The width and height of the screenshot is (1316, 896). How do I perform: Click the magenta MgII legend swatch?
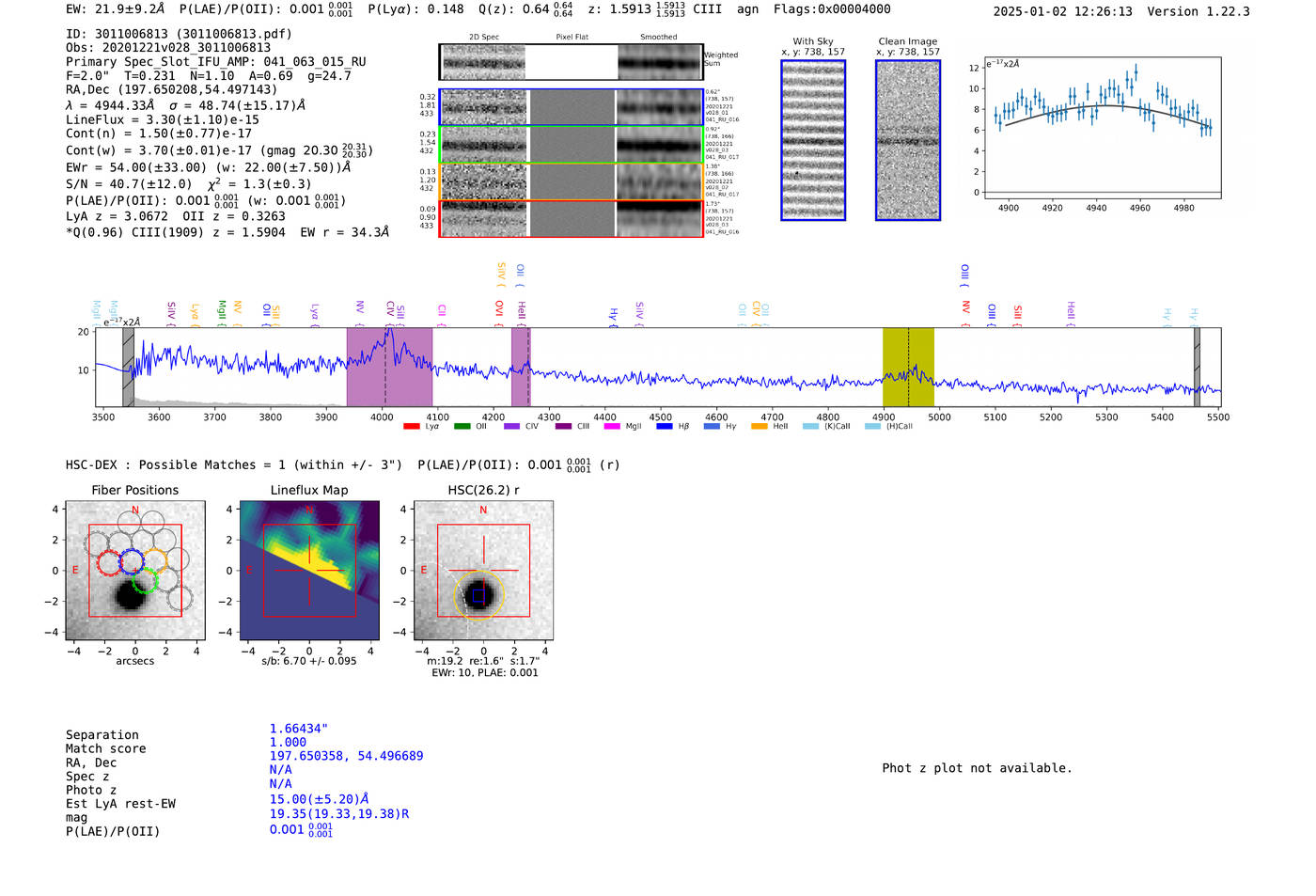[x=612, y=427]
